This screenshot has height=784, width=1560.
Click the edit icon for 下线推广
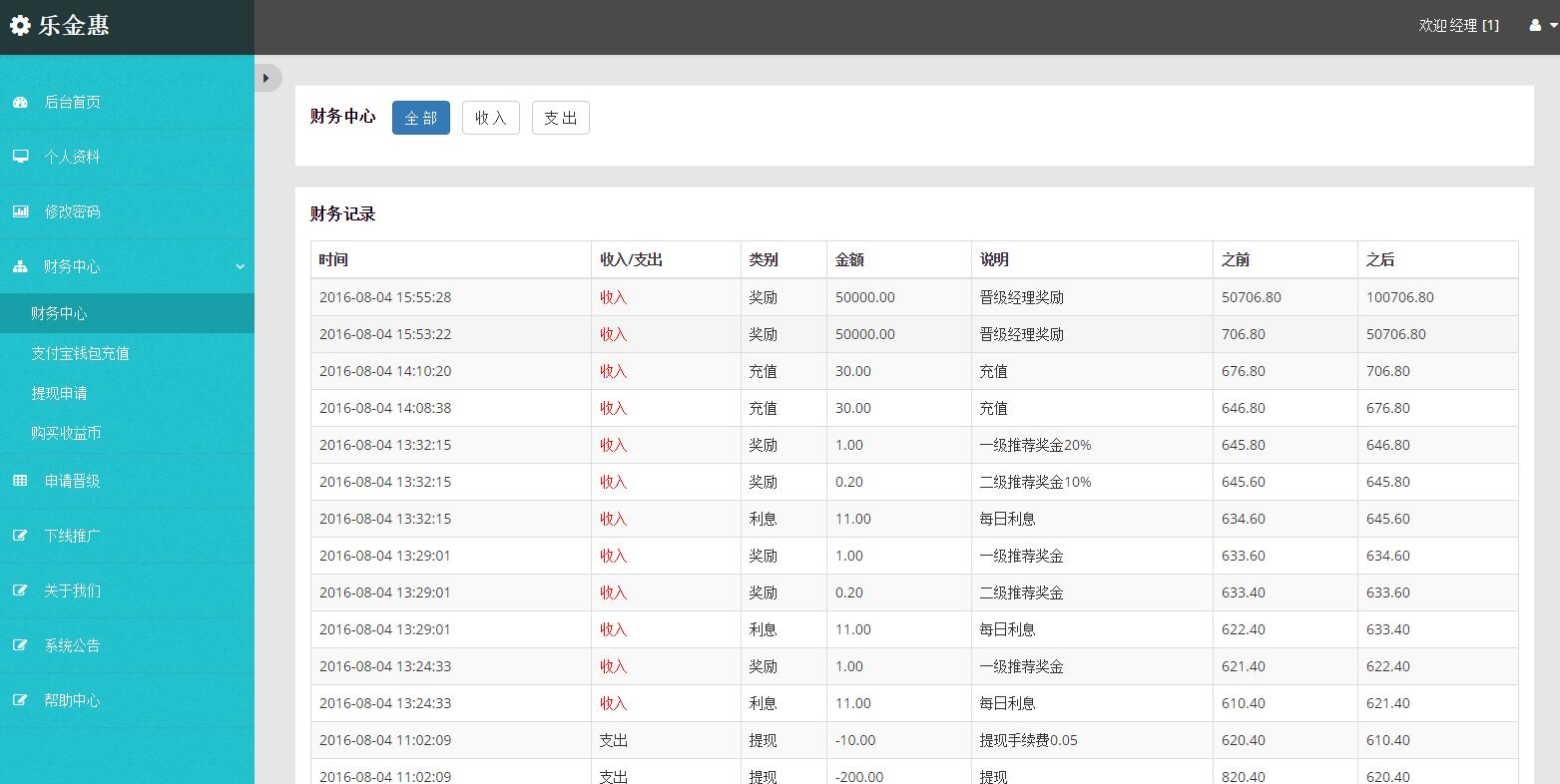point(20,536)
